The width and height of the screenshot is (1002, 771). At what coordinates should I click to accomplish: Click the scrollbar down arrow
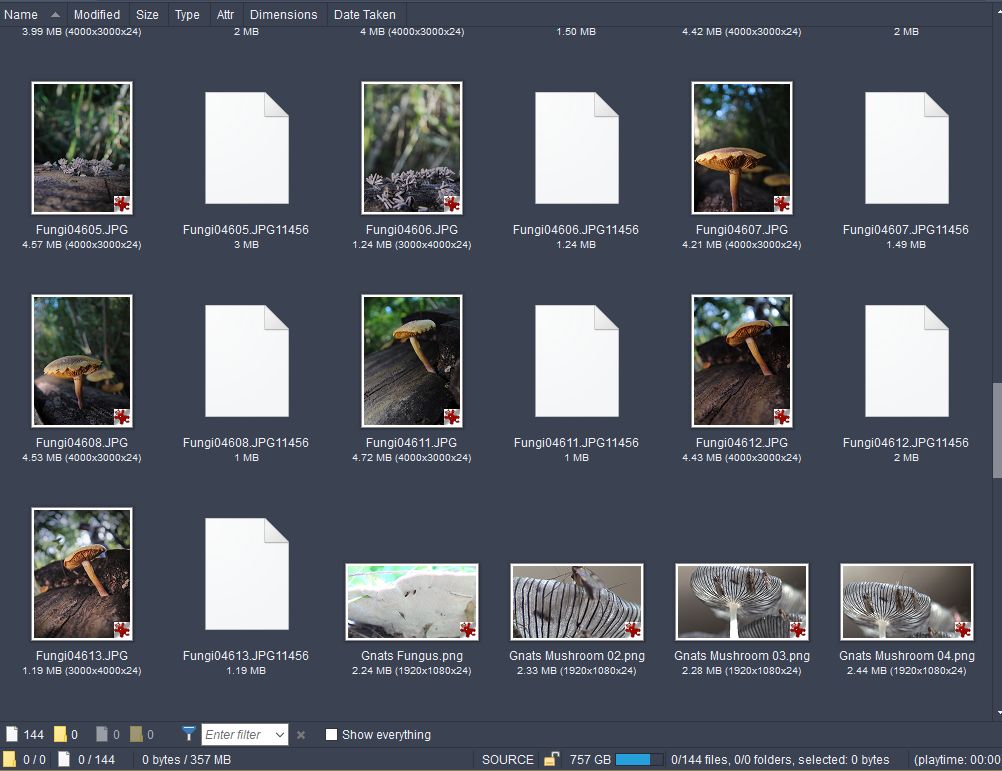coord(999,712)
